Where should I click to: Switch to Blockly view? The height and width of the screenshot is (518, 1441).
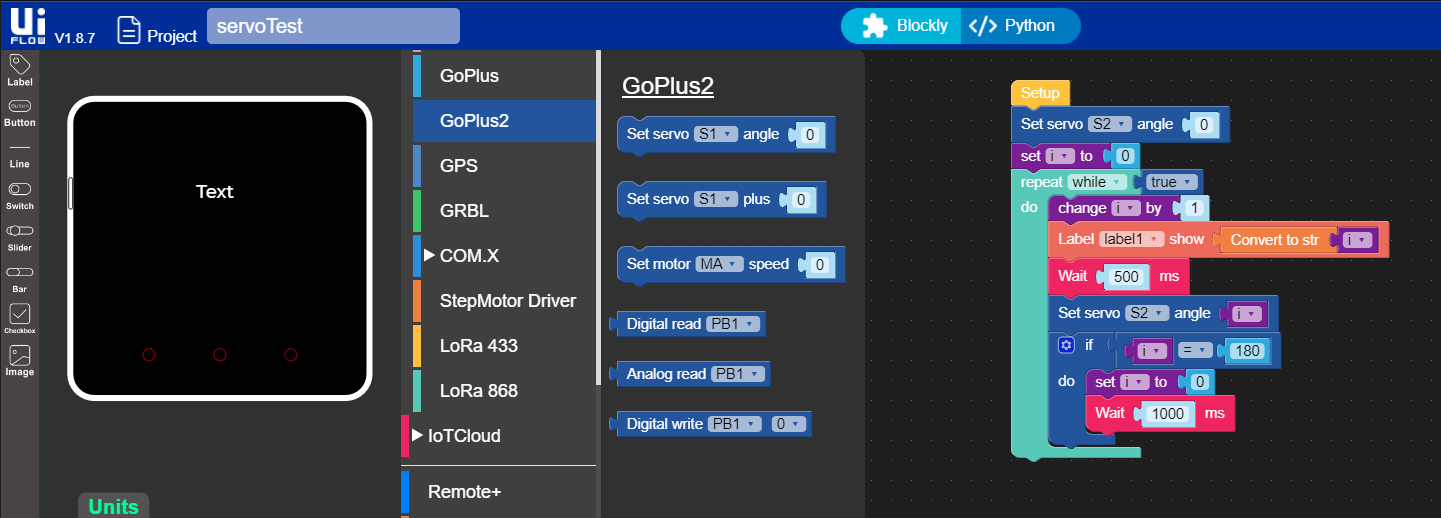click(x=901, y=26)
